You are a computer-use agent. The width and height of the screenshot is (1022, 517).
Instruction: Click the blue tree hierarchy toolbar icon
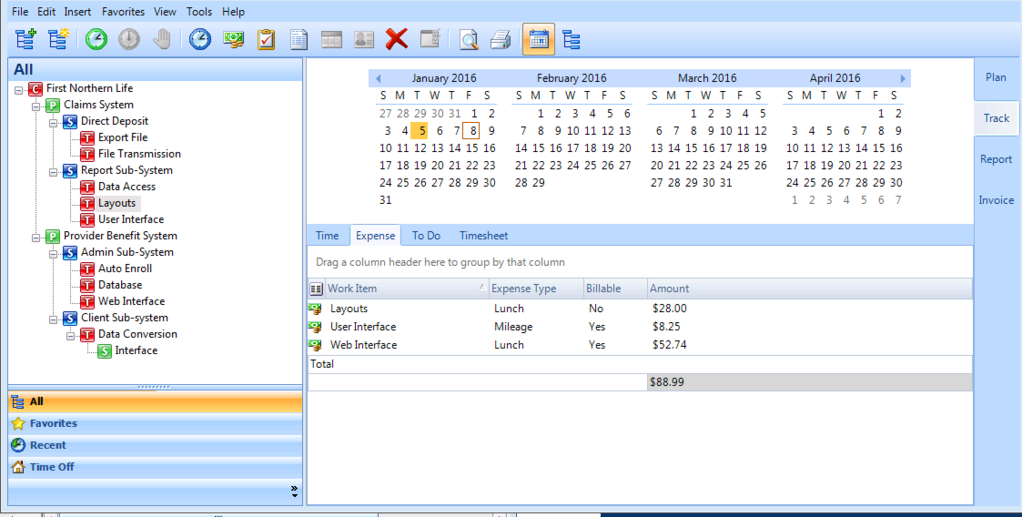[571, 40]
